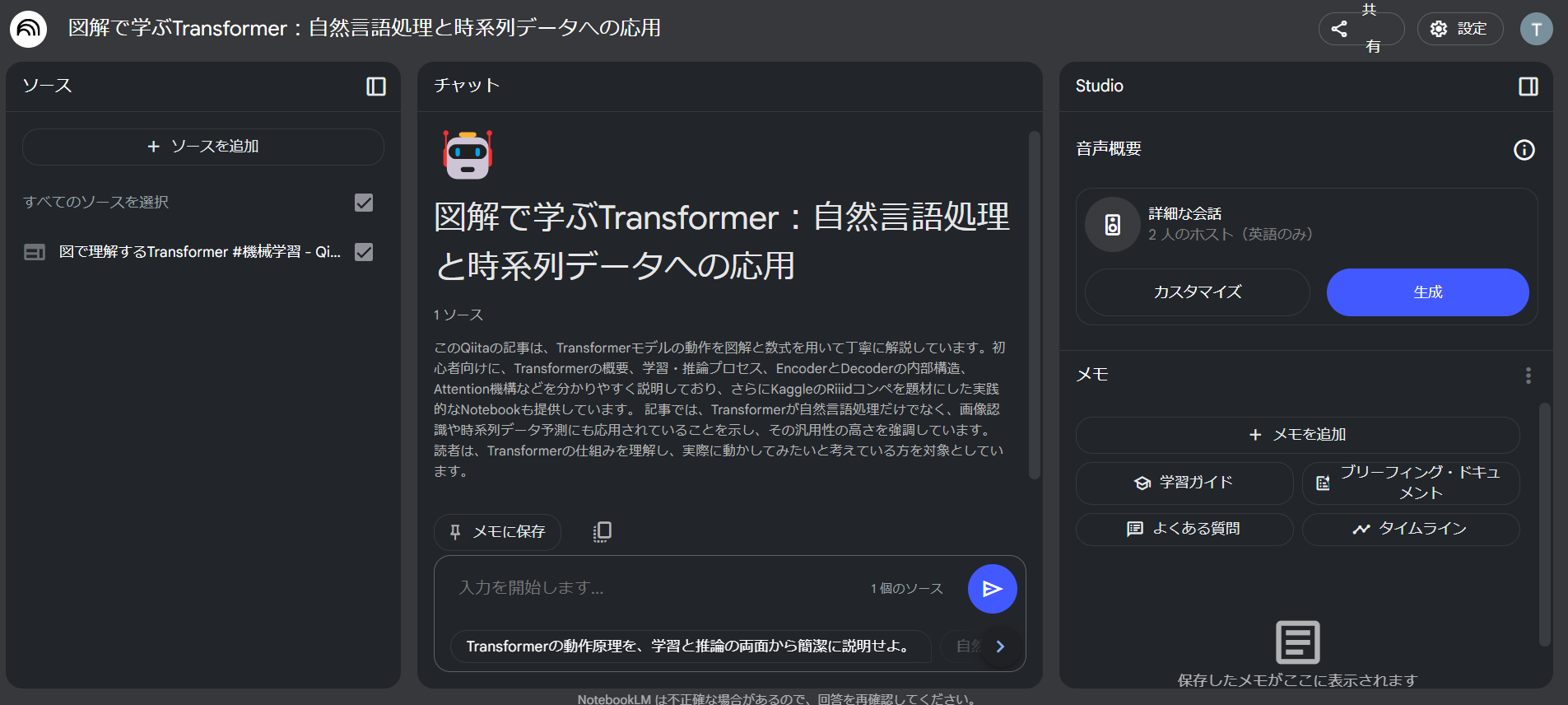Image resolution: width=1568 pixels, height=705 pixels.
Task: Generate よくある質問
Action: point(1184,529)
